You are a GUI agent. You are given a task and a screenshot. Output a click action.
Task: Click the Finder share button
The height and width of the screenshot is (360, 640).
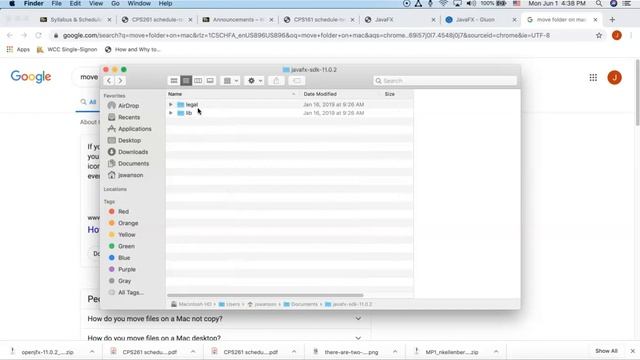[276, 81]
